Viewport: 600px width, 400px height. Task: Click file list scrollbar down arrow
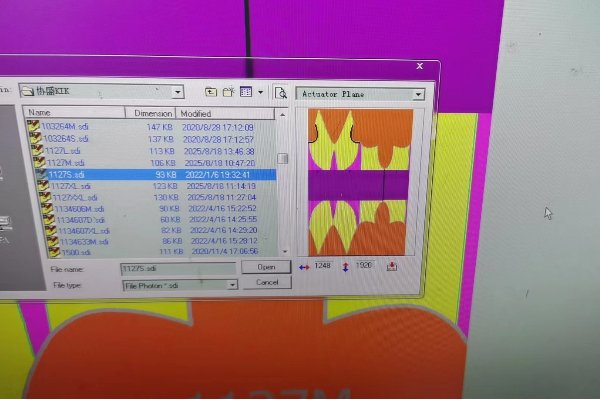[x=285, y=251]
